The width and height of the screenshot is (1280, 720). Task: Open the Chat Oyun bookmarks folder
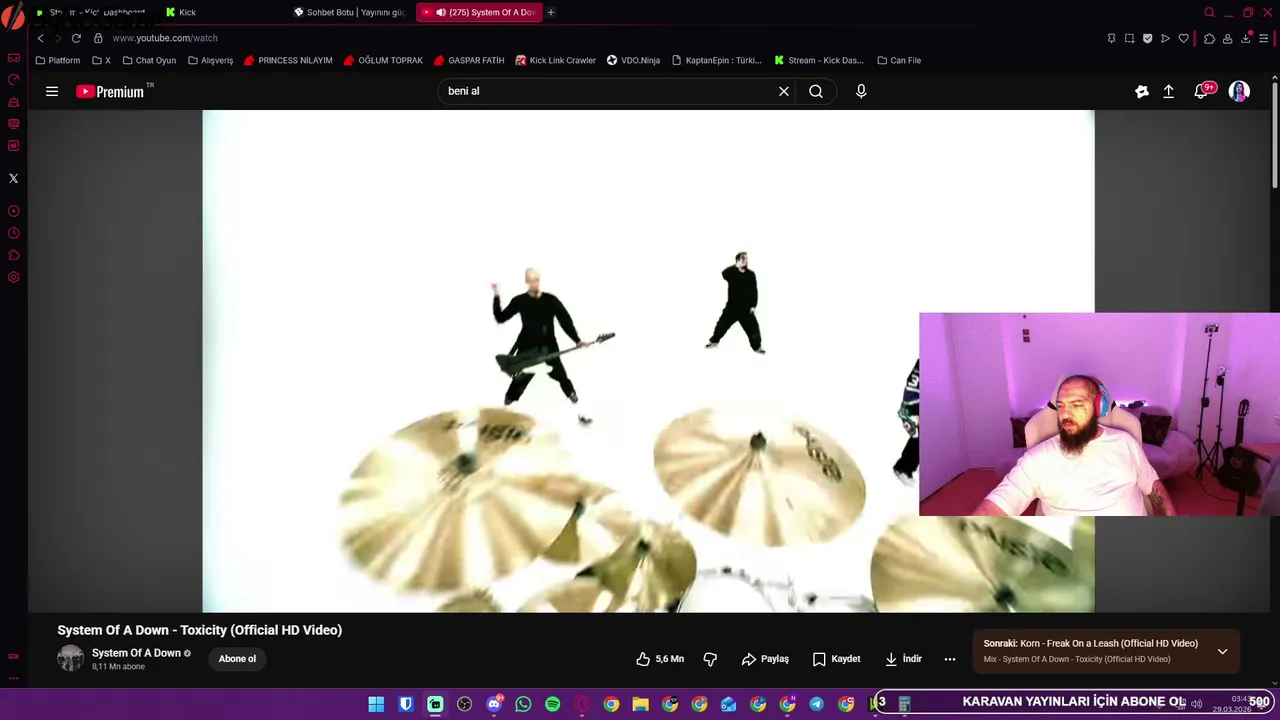149,60
